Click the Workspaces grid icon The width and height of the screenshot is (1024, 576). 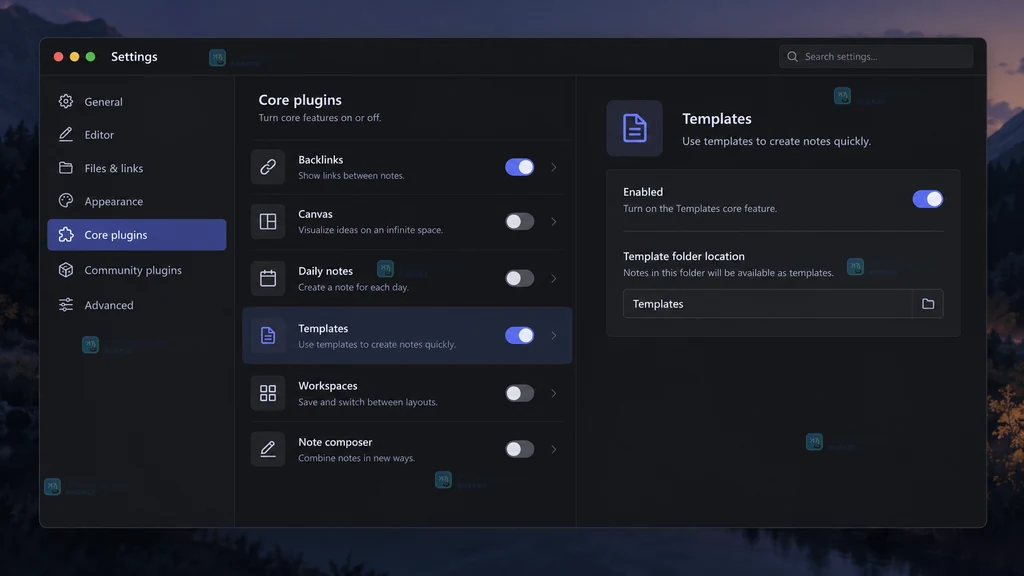pos(268,393)
